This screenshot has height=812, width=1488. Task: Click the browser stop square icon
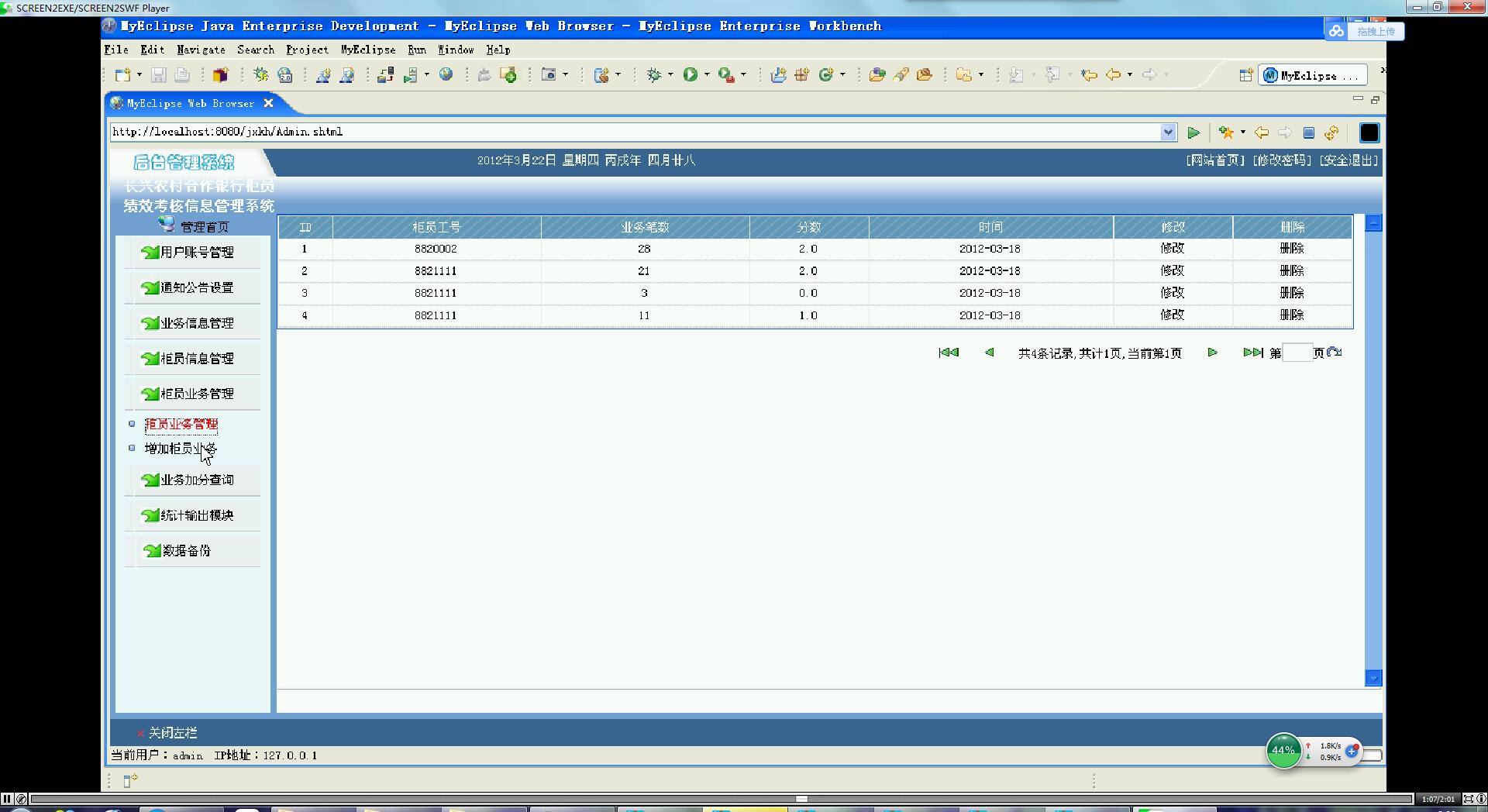pos(1309,132)
